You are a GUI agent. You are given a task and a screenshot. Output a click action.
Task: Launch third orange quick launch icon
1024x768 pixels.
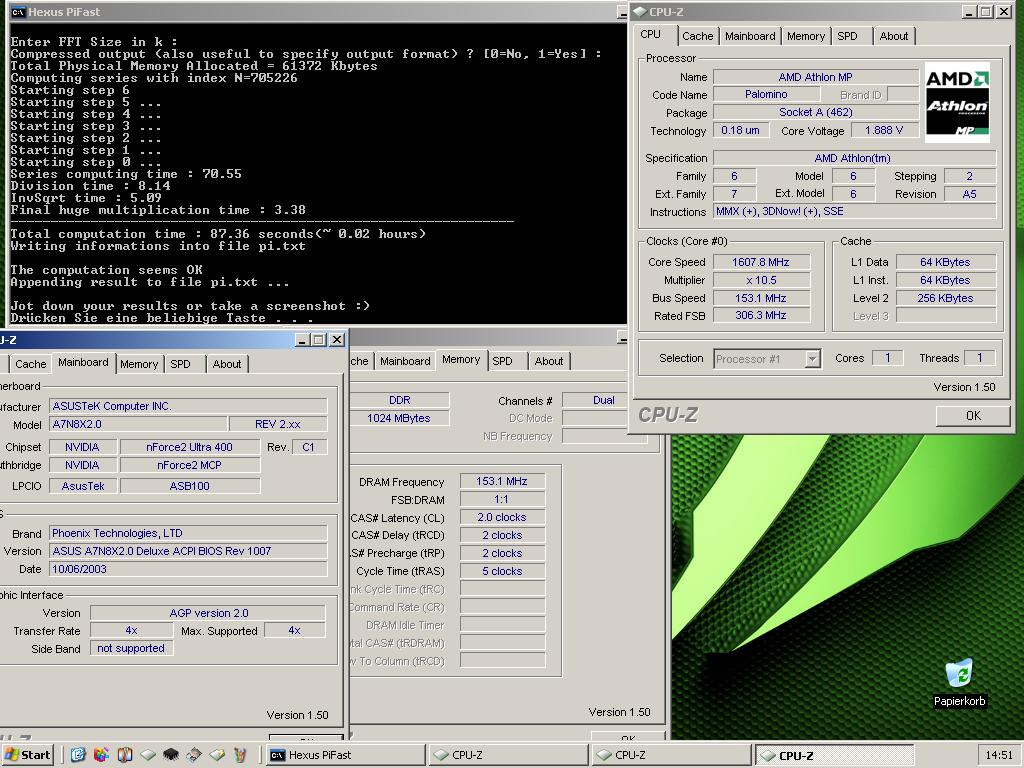point(125,755)
